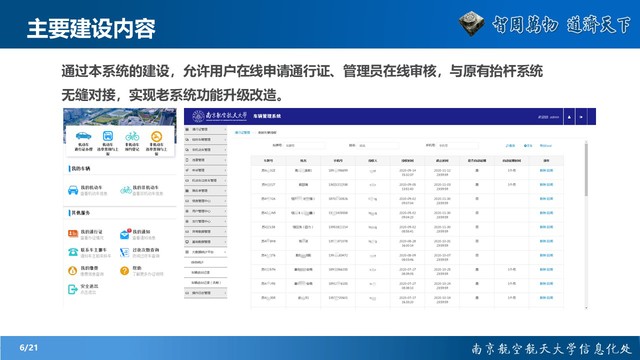The image size is (640, 360).
Task: Select the 车辆进出记录 sidebar submenu item
Action: [x=206, y=273]
